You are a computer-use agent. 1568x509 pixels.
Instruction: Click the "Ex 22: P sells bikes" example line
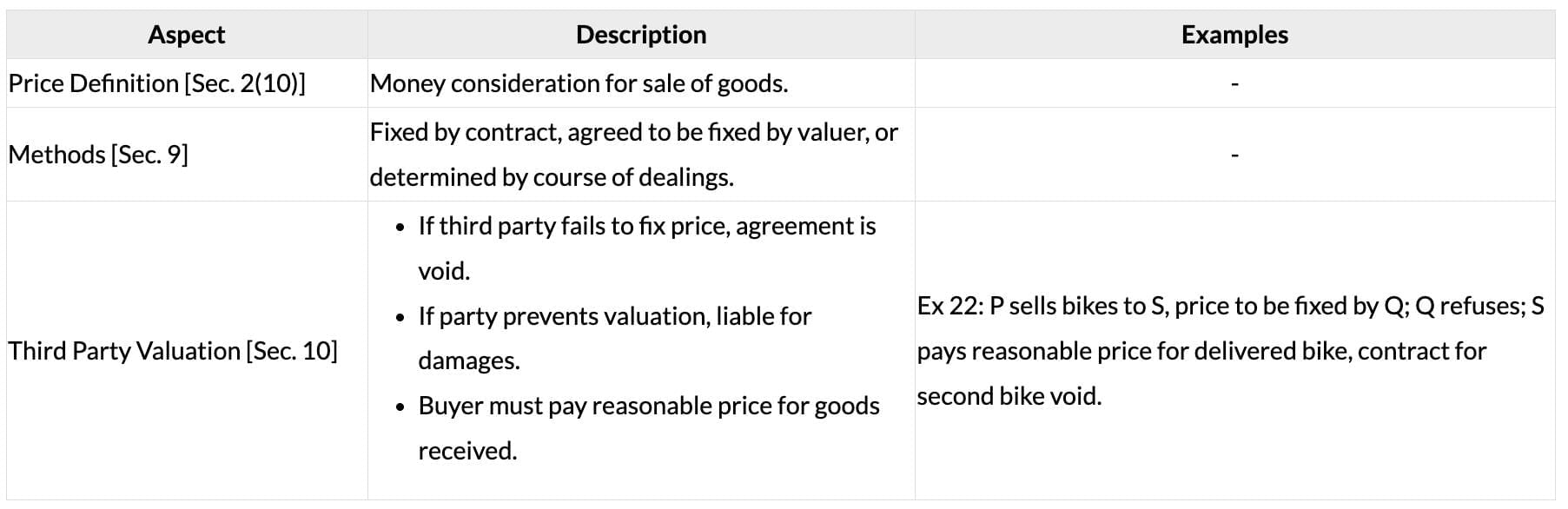[1230, 306]
